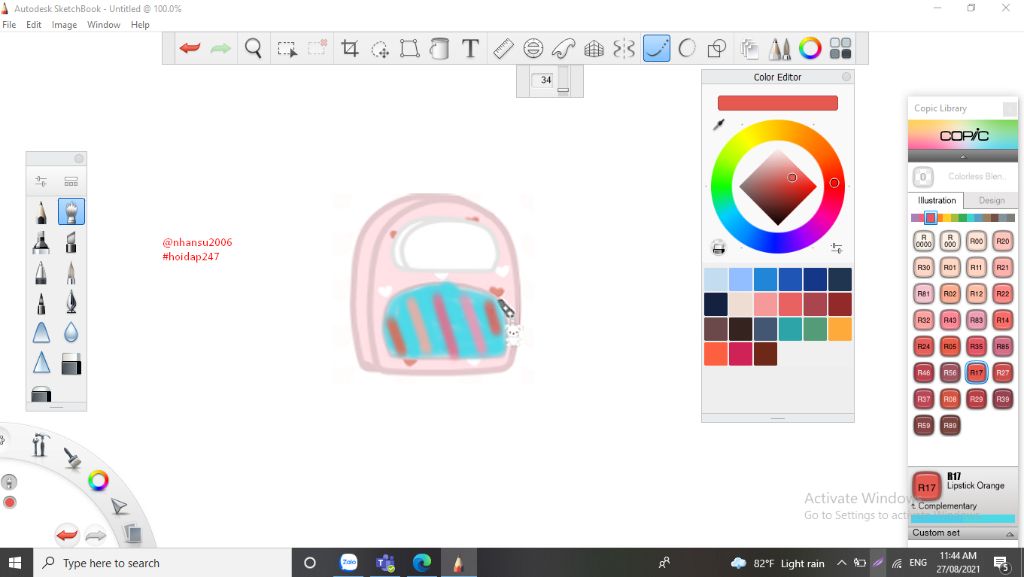
Task: Toggle the French Curve guide
Action: 564,48
